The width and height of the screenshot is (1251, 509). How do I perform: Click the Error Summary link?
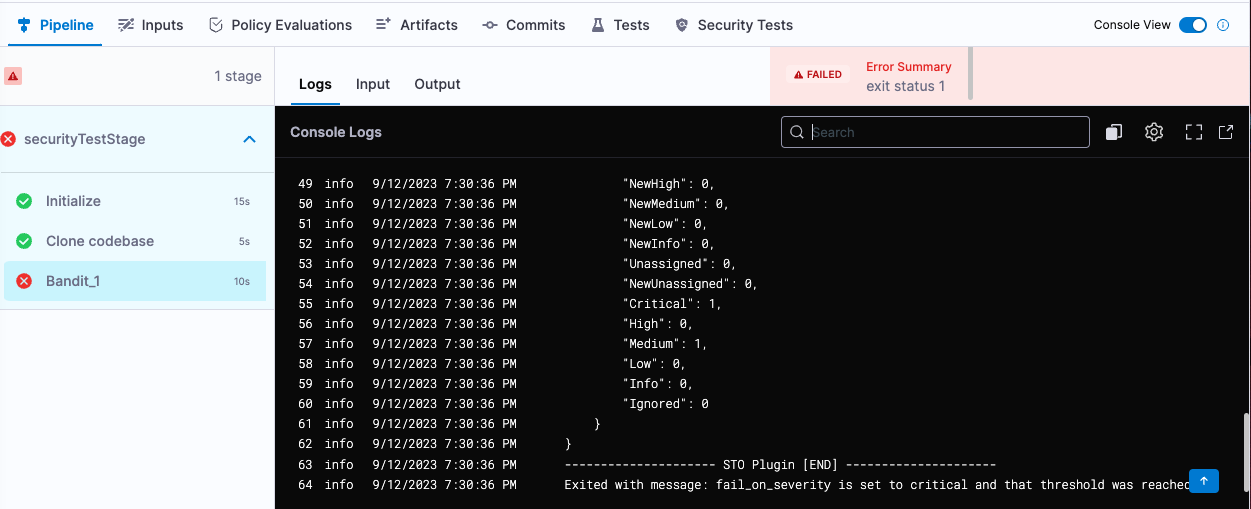tap(908, 67)
